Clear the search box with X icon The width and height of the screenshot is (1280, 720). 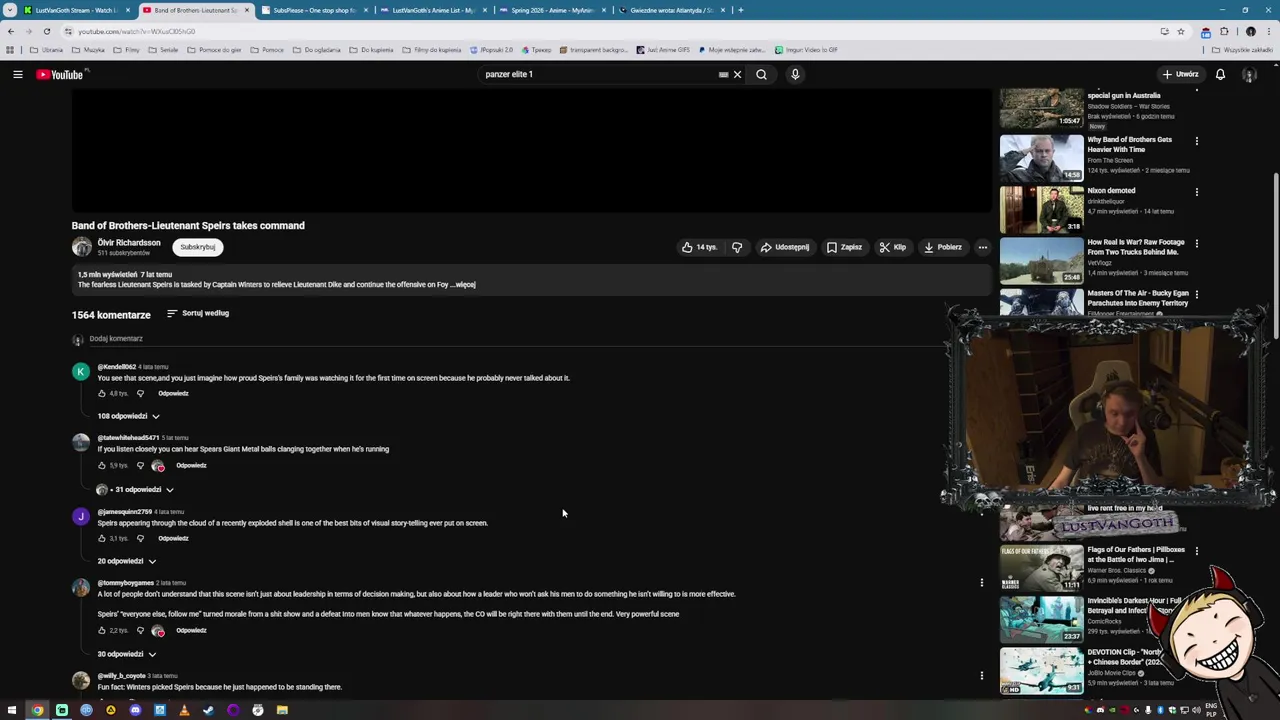pyautogui.click(x=737, y=74)
